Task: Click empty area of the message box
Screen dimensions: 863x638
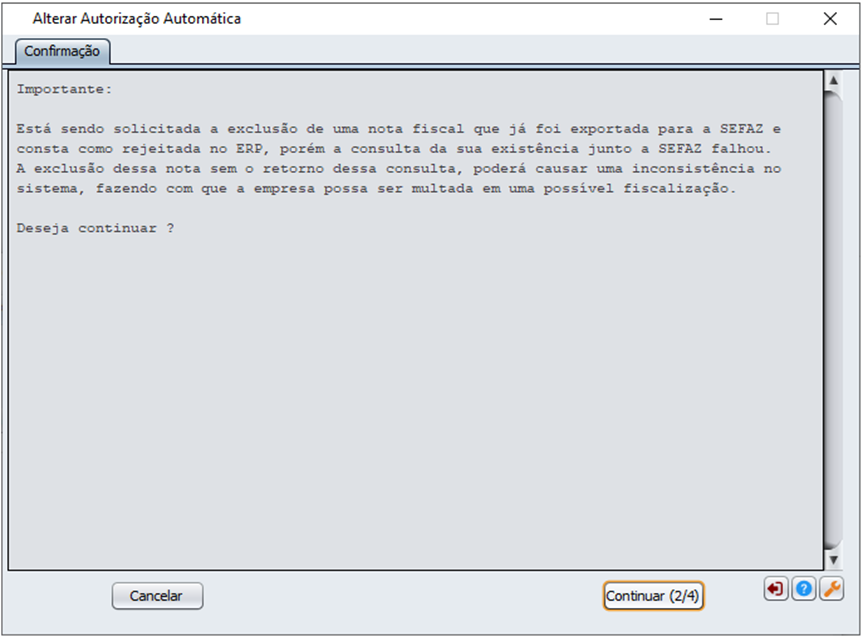Action: point(416,396)
